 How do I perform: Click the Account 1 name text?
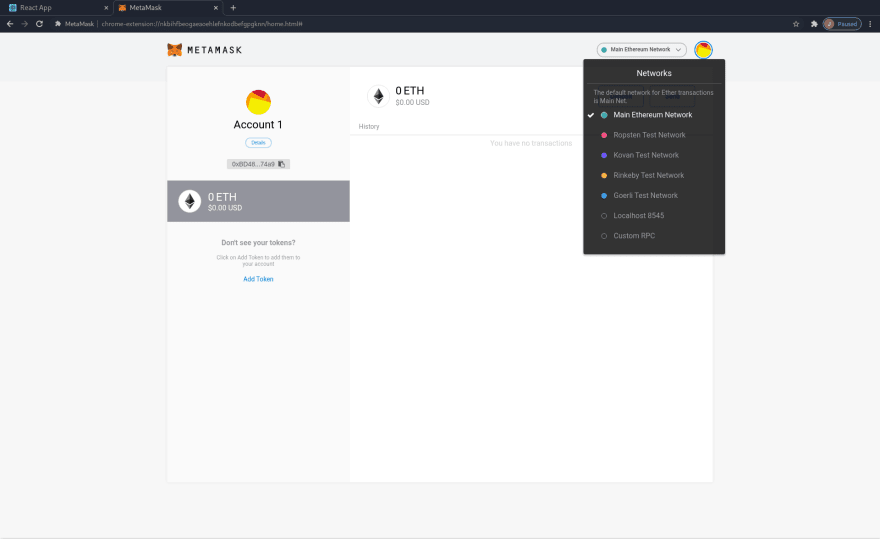pyautogui.click(x=258, y=125)
